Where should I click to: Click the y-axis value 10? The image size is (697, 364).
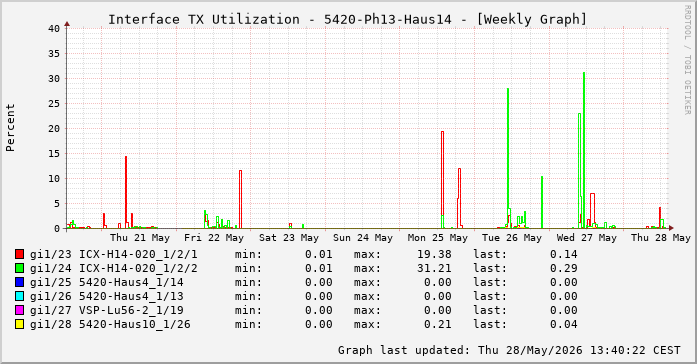(54, 179)
